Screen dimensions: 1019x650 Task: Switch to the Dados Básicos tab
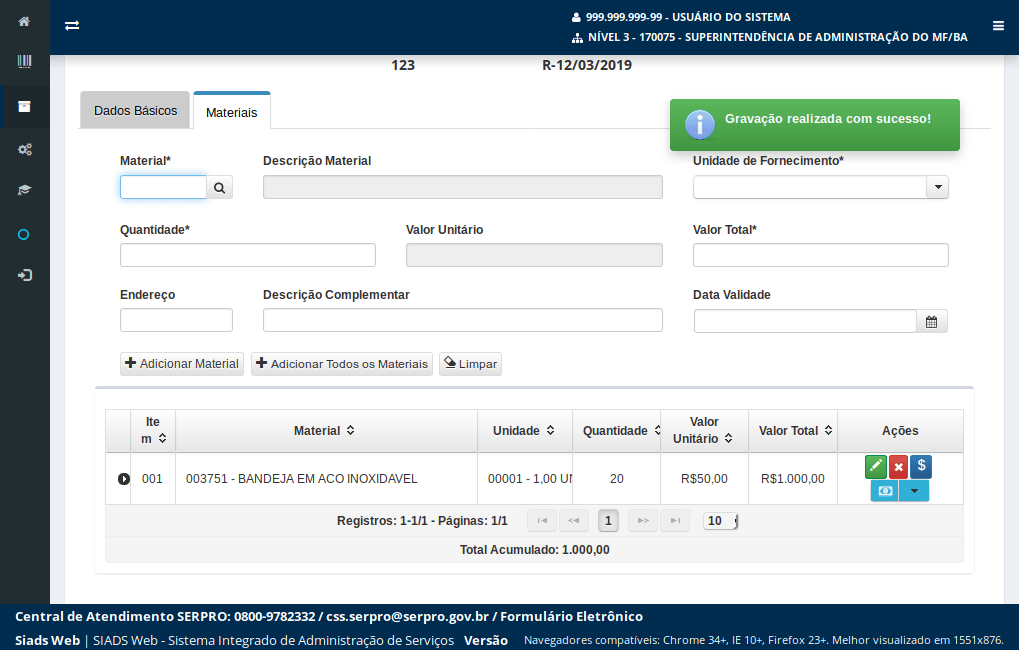(135, 111)
